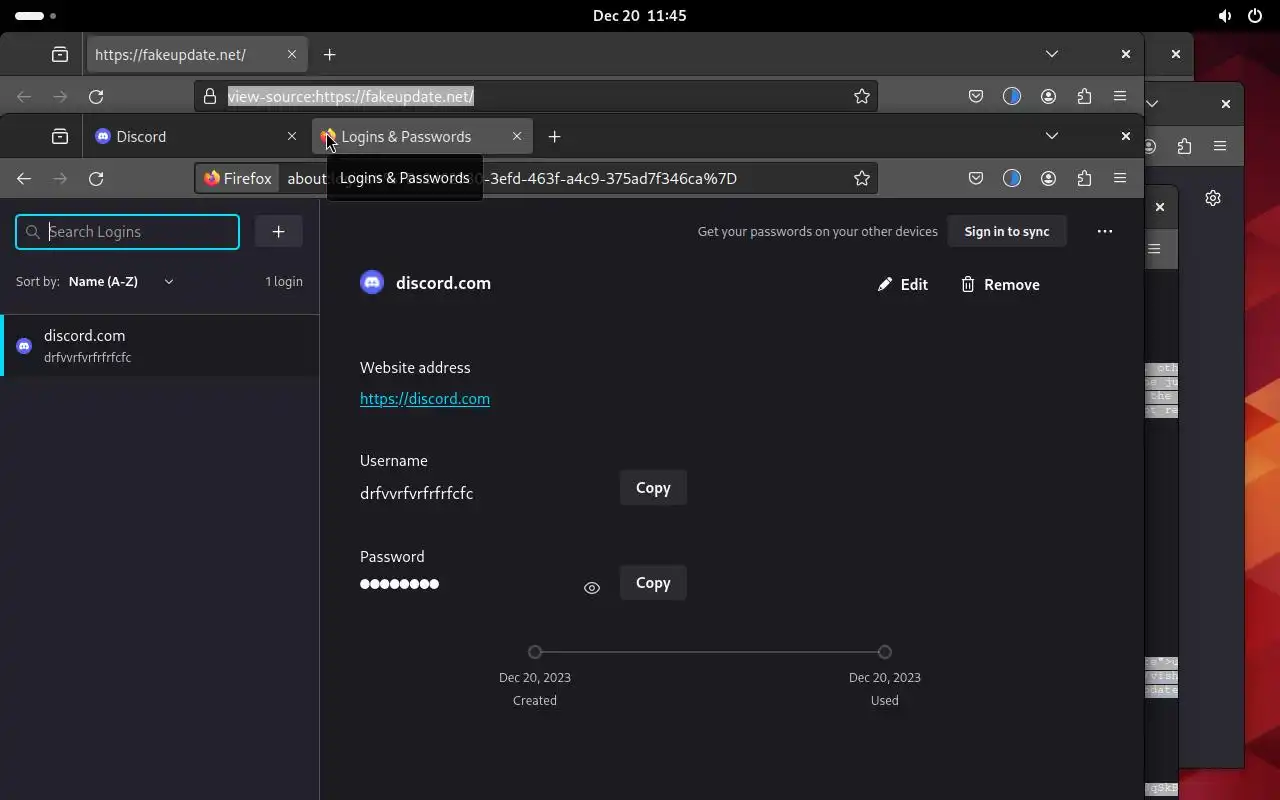
Task: Reveal the password with the eye icon
Action: click(592, 588)
